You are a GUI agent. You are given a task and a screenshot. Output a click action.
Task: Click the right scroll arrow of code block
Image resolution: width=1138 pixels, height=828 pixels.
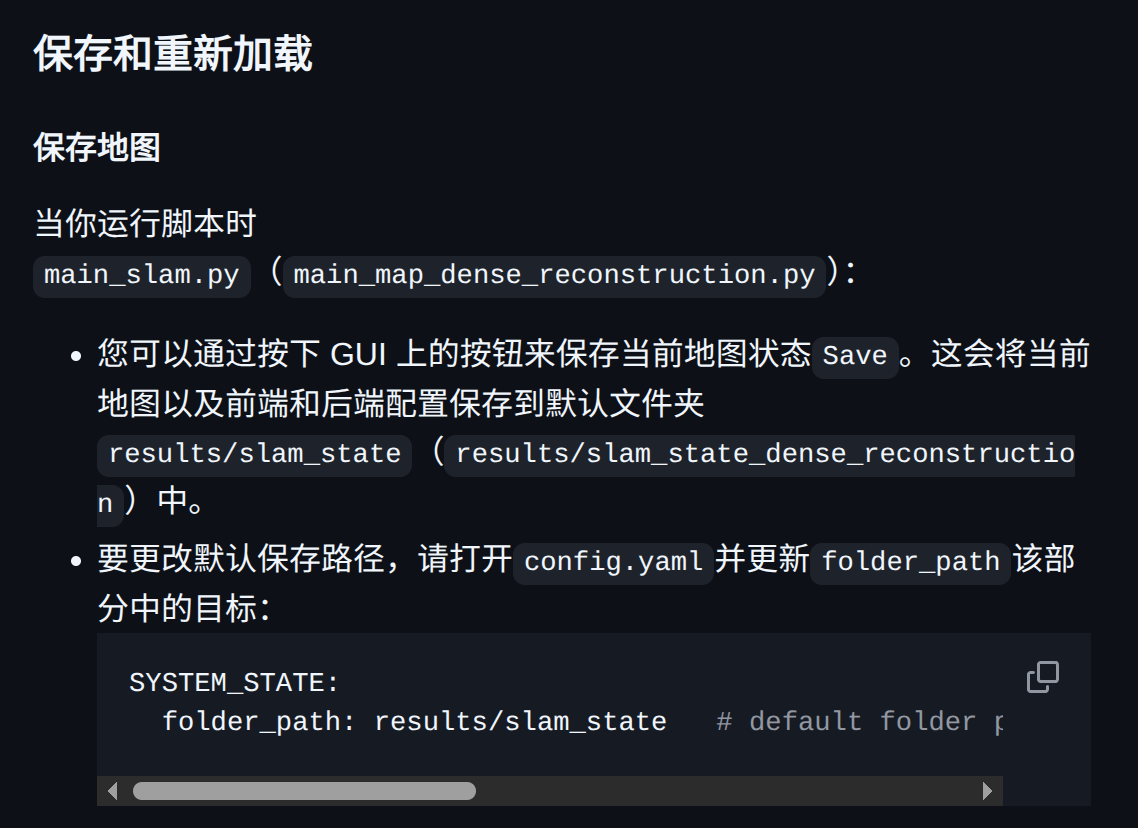(x=987, y=791)
